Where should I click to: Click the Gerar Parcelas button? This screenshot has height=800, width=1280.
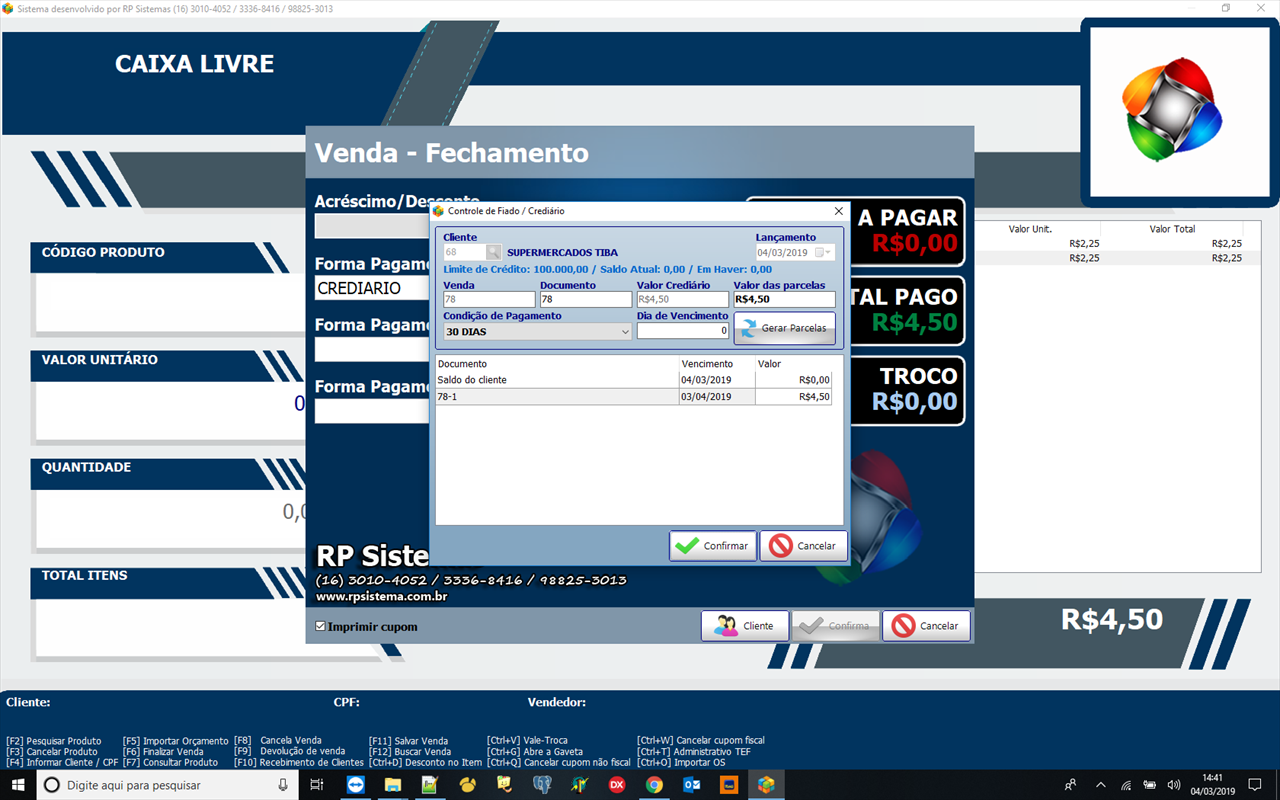784,328
